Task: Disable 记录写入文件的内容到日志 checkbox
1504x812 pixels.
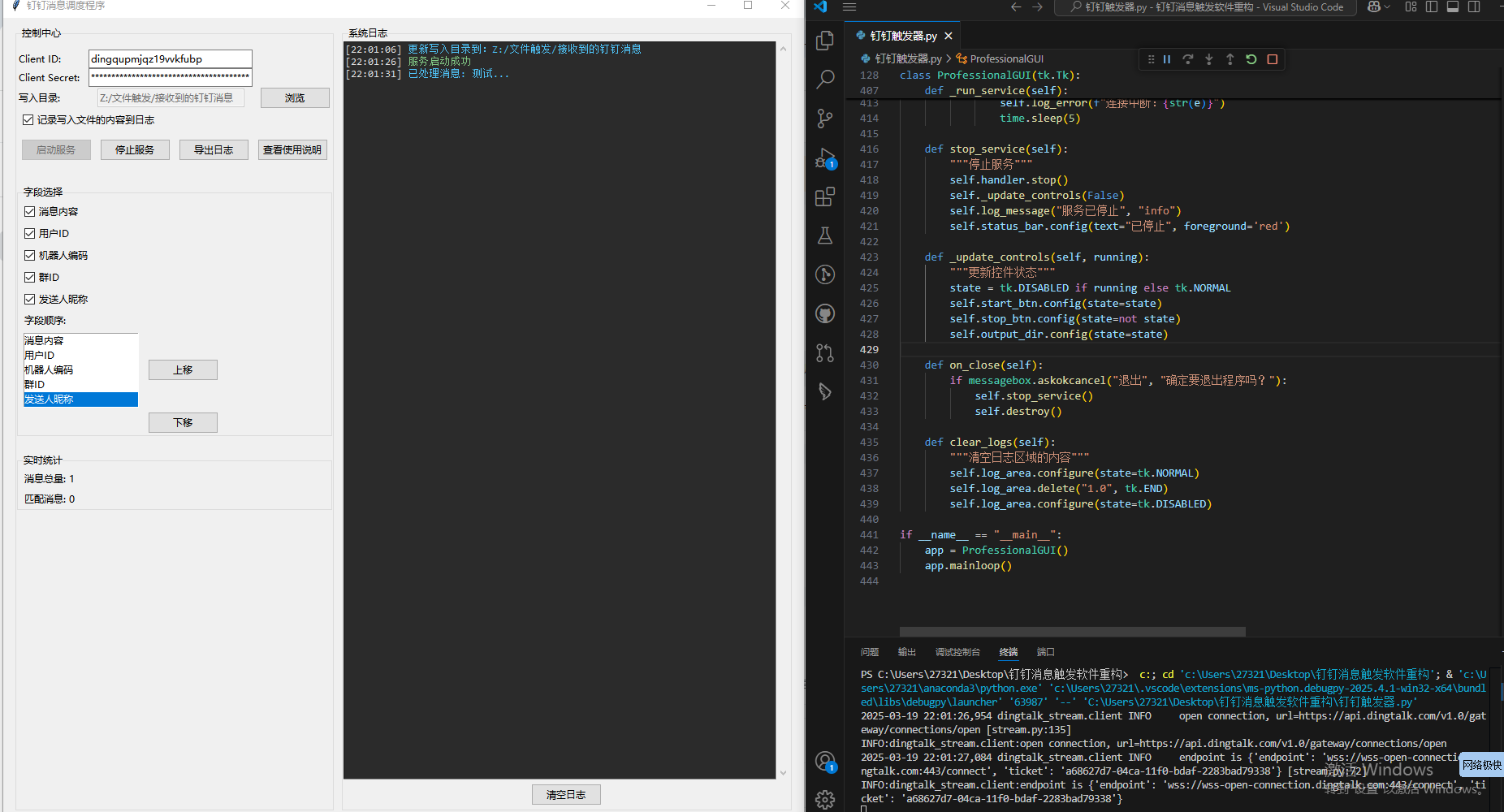Action: [x=28, y=120]
